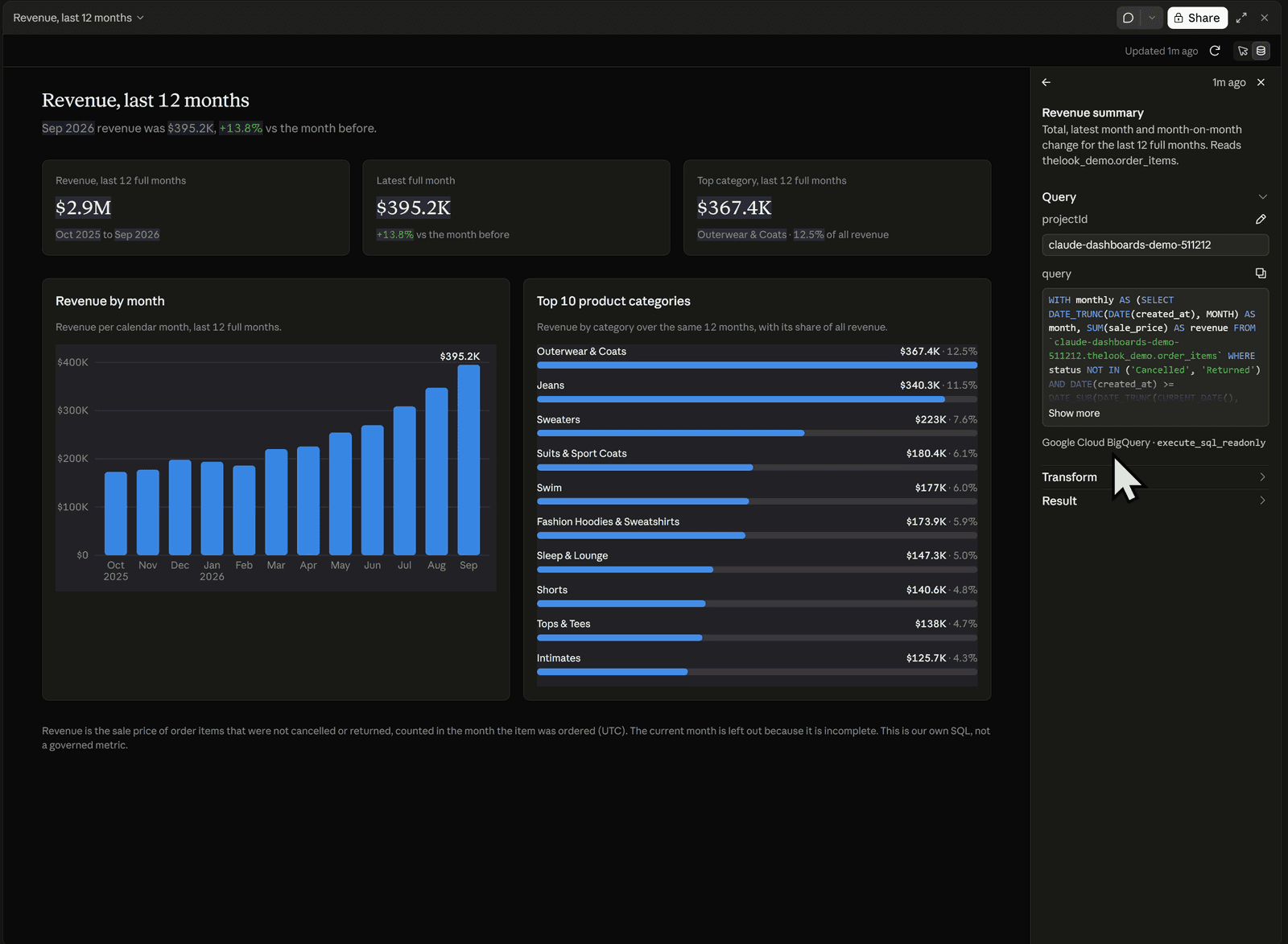Copy the SQL query
1288x944 pixels.
1261,274
